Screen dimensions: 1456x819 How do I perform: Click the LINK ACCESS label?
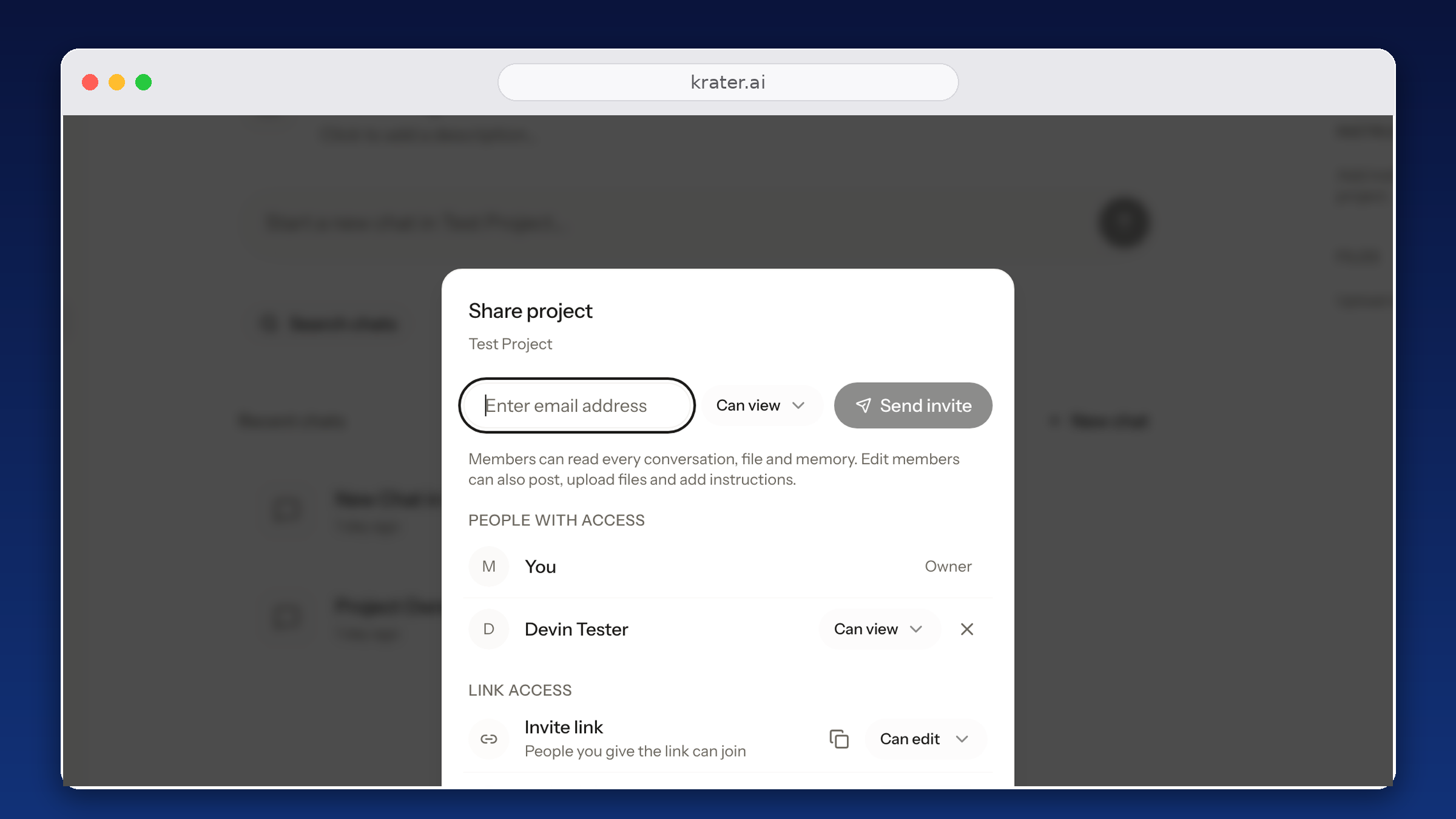520,690
